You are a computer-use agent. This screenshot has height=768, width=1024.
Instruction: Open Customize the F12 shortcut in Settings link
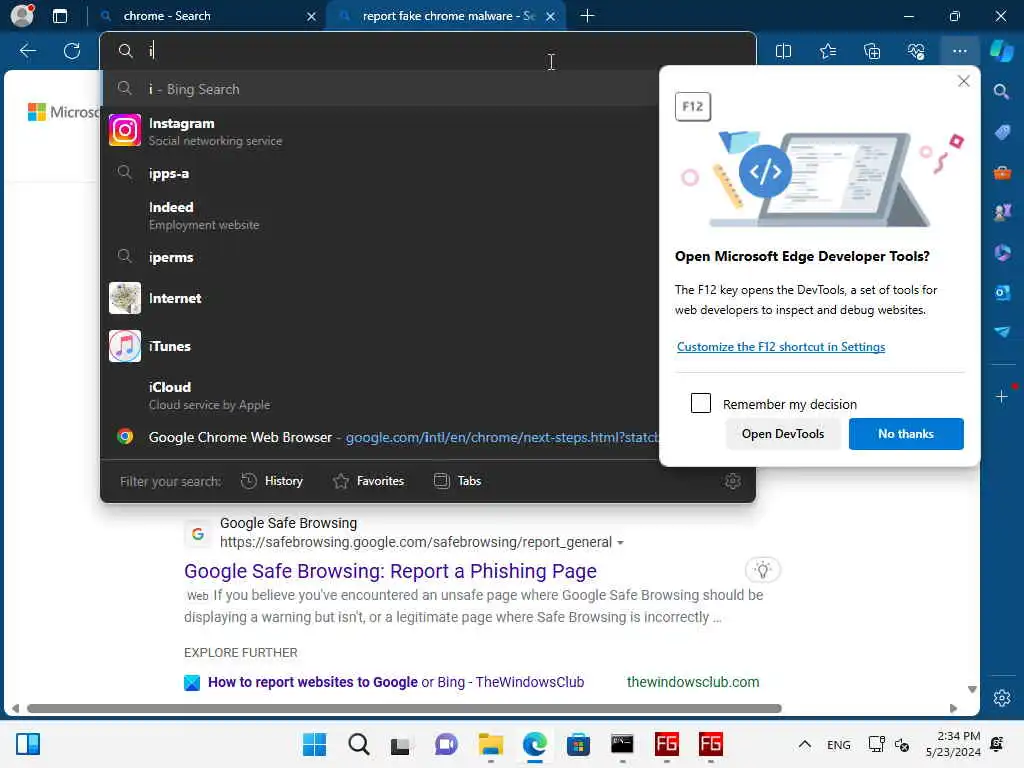click(780, 347)
